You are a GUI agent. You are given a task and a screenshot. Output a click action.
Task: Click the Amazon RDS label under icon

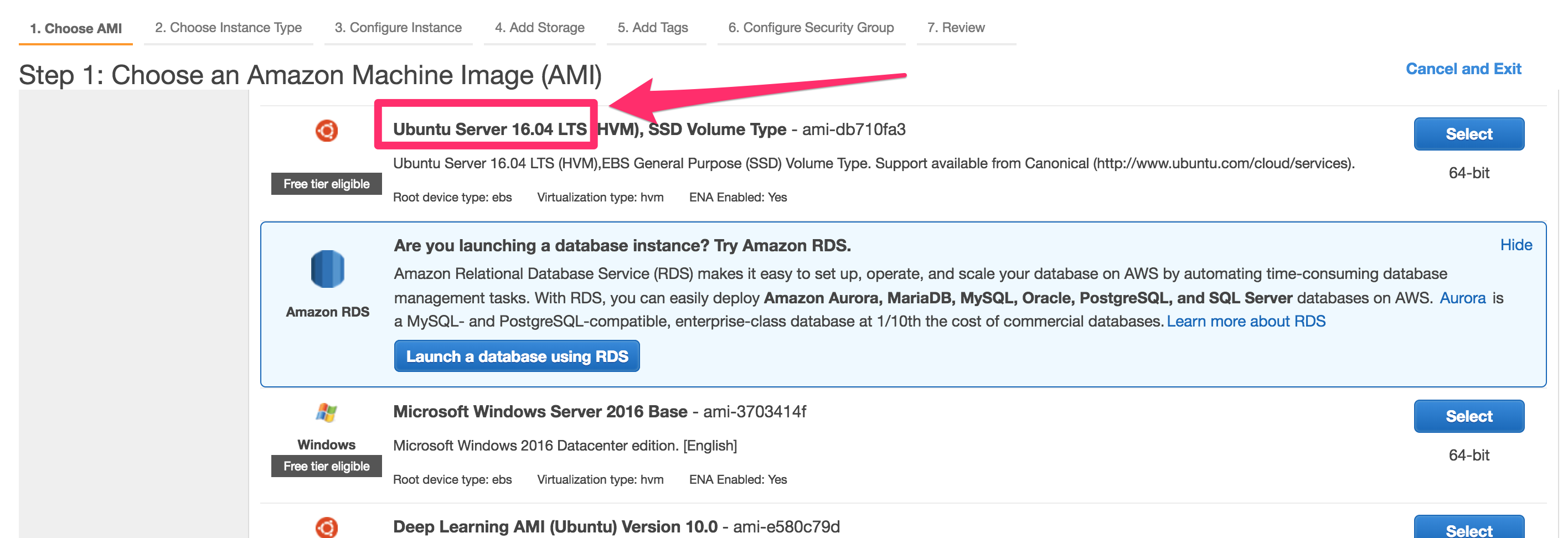pyautogui.click(x=327, y=312)
